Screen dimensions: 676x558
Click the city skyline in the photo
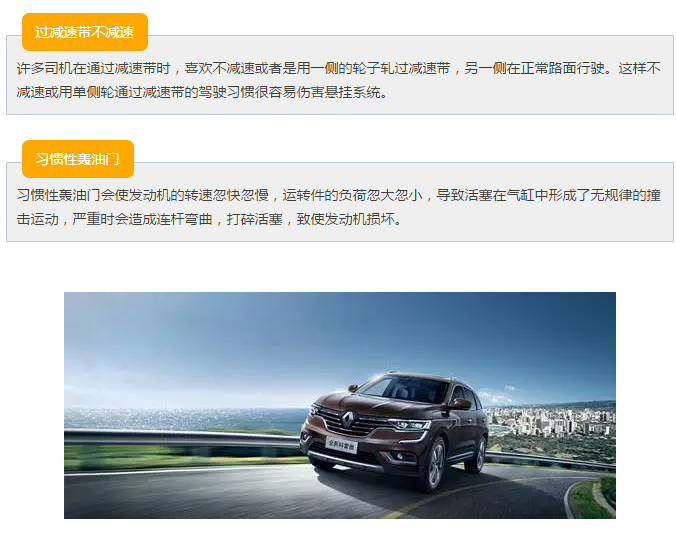point(552,420)
